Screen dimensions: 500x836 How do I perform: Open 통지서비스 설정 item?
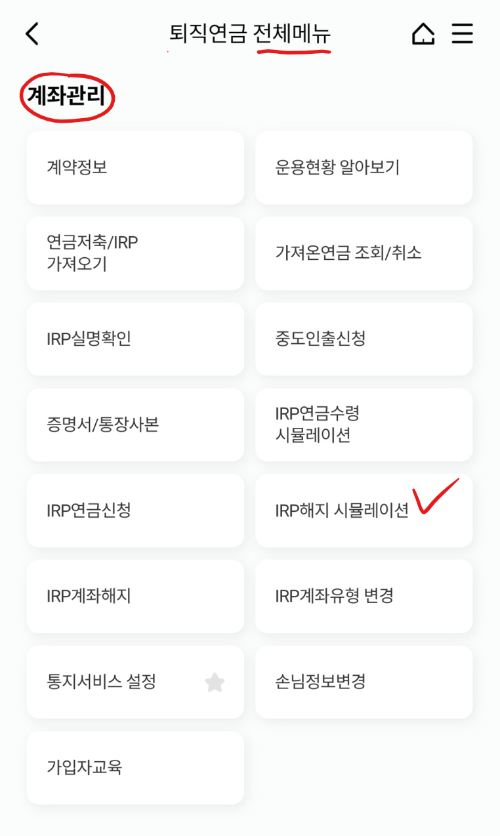[135, 682]
